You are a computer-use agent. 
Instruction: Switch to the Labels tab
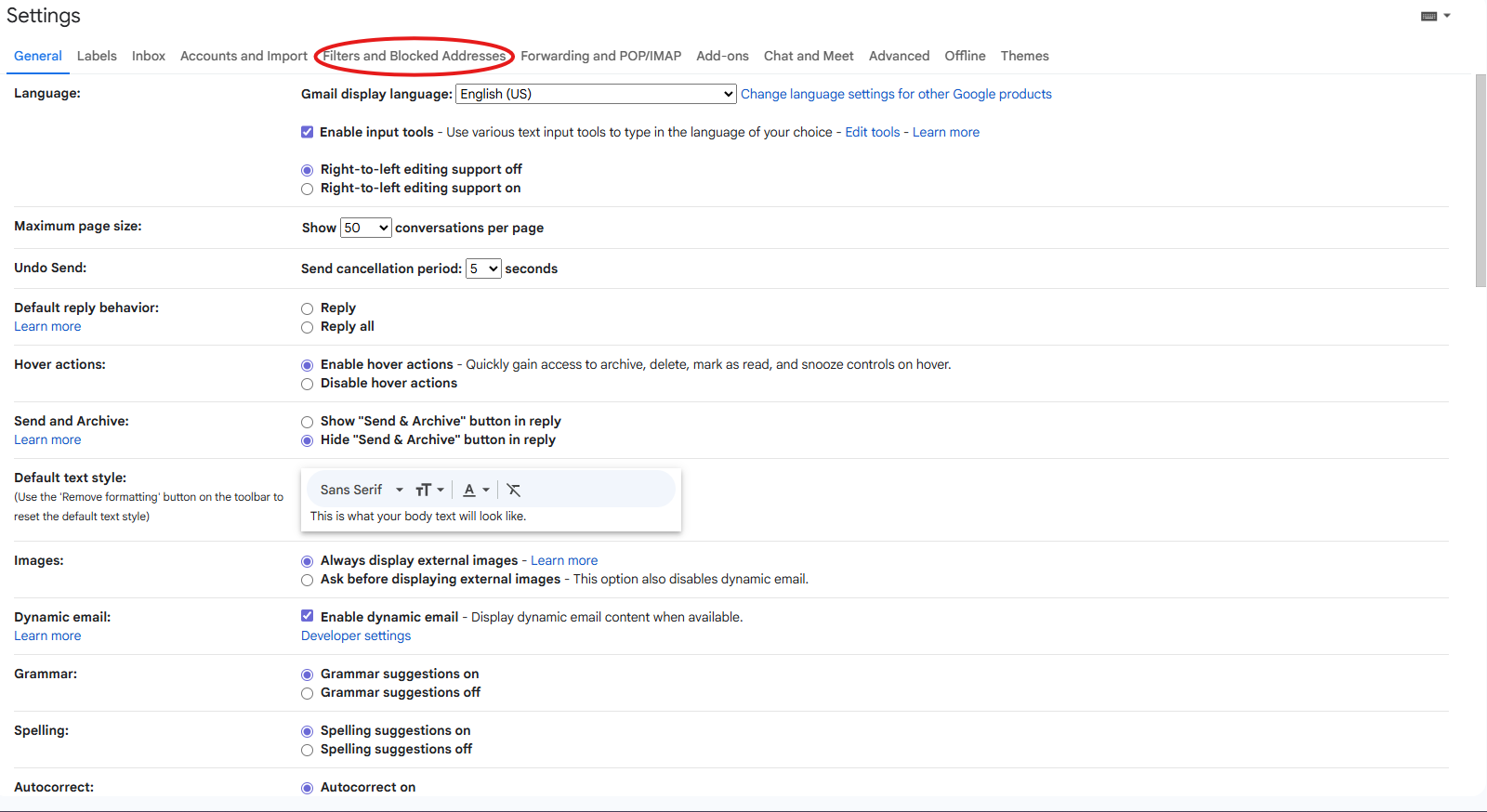click(x=97, y=56)
